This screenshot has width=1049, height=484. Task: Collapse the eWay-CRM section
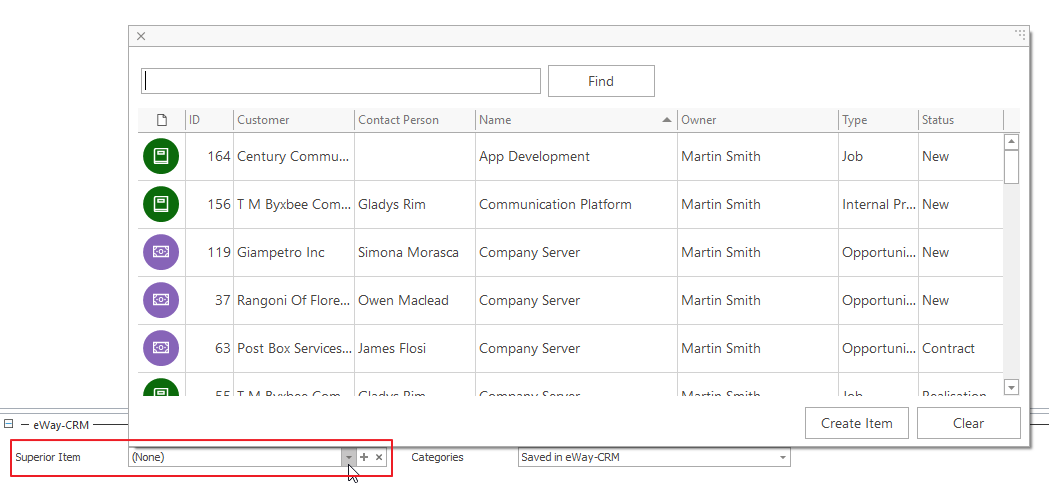(x=9, y=424)
